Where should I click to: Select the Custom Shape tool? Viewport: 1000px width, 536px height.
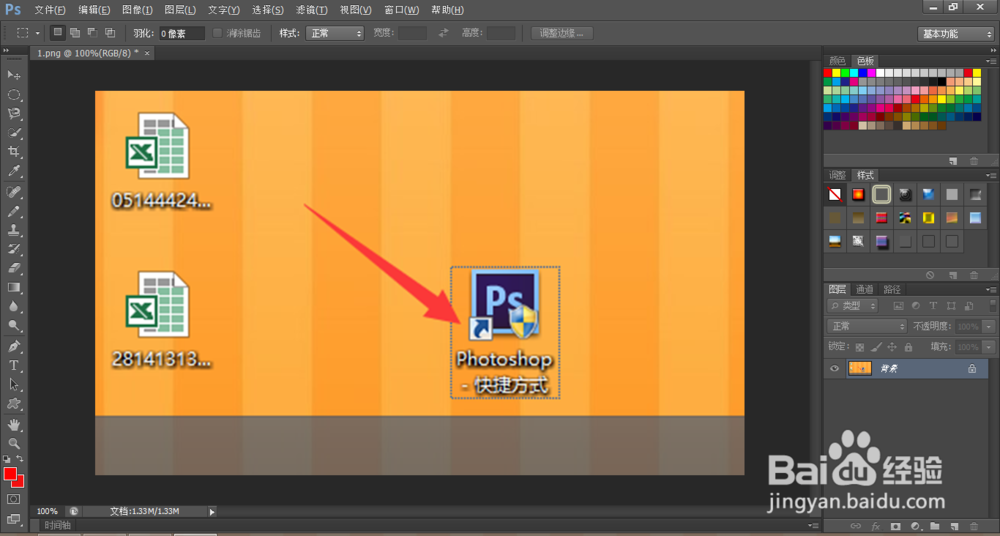click(13, 404)
